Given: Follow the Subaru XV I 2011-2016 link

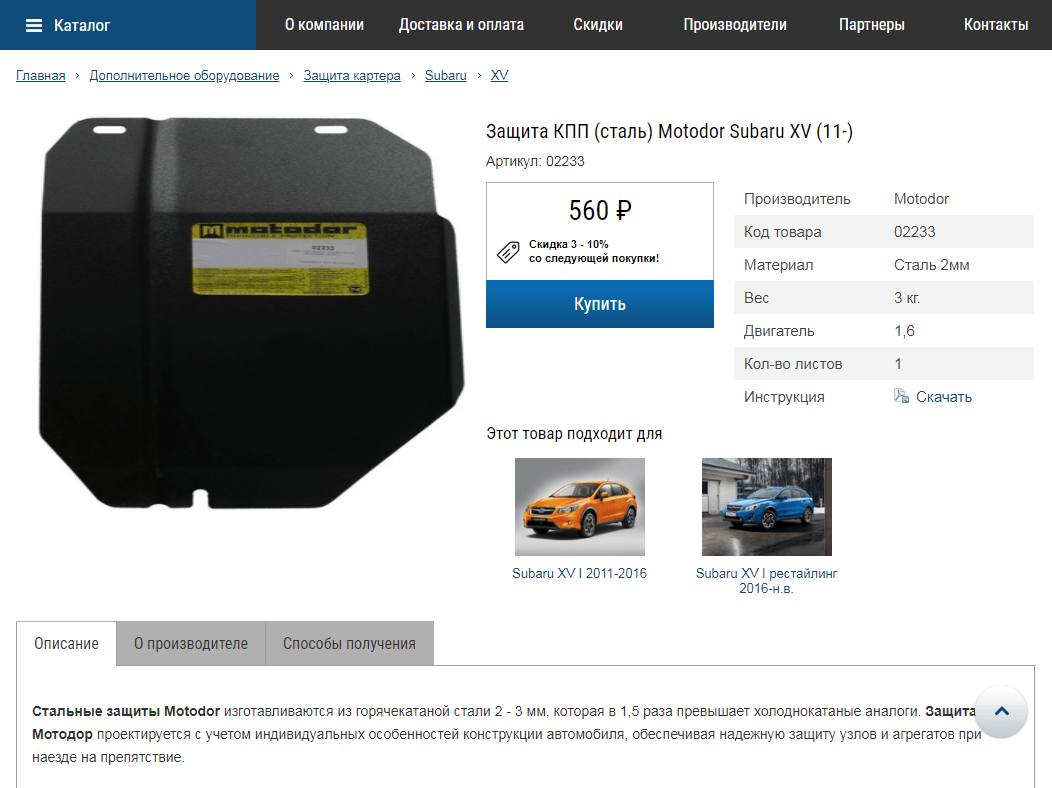Looking at the screenshot, I should [x=579, y=573].
